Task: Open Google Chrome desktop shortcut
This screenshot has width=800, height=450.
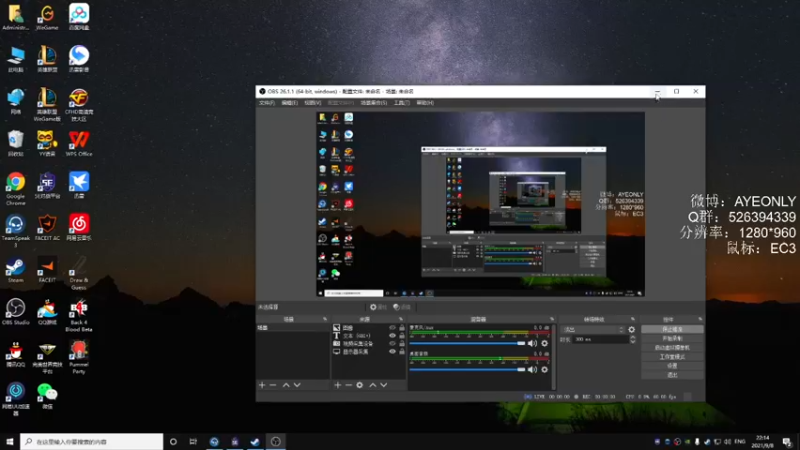Action: pyautogui.click(x=15, y=189)
